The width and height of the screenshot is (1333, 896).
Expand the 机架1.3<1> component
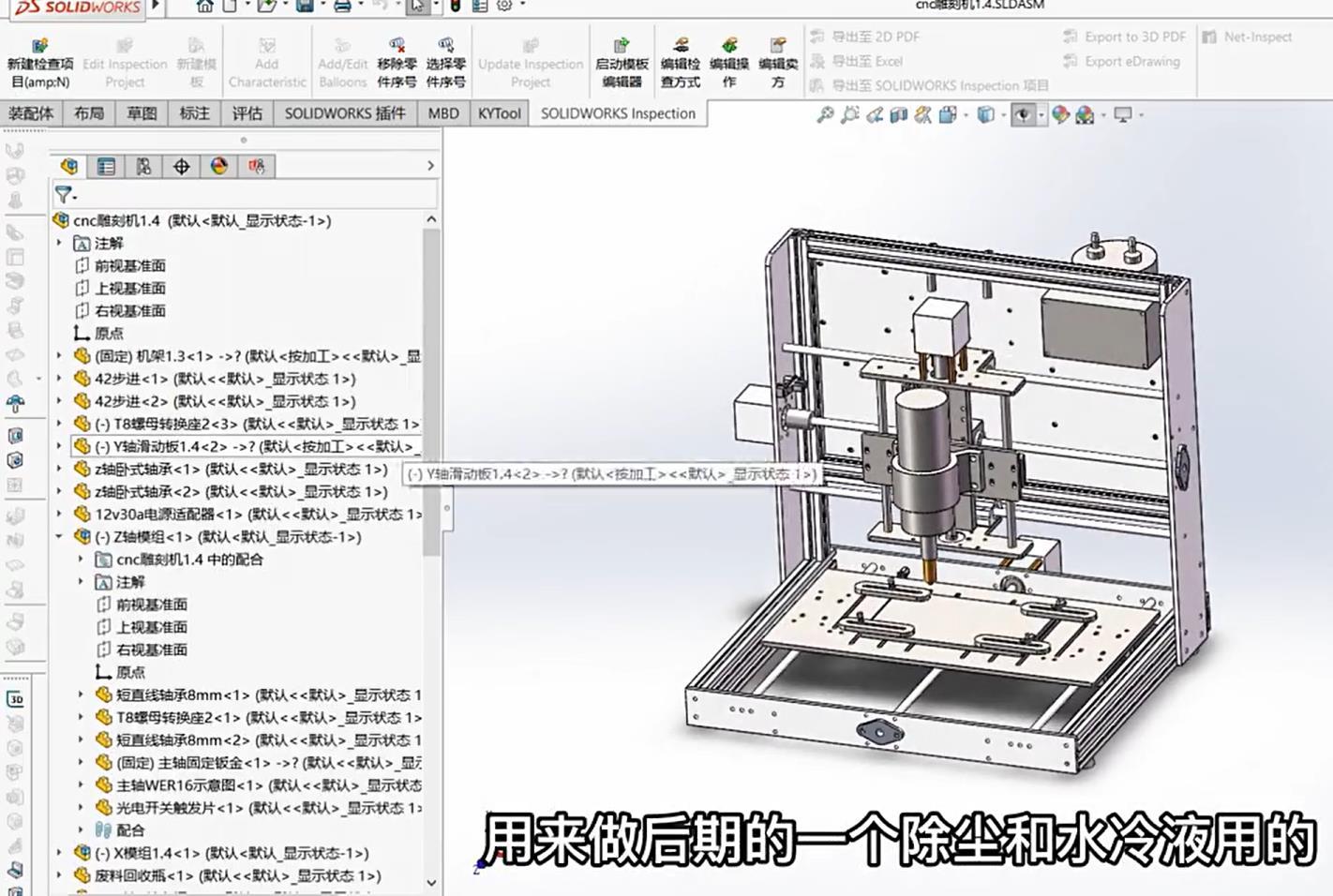coord(59,356)
